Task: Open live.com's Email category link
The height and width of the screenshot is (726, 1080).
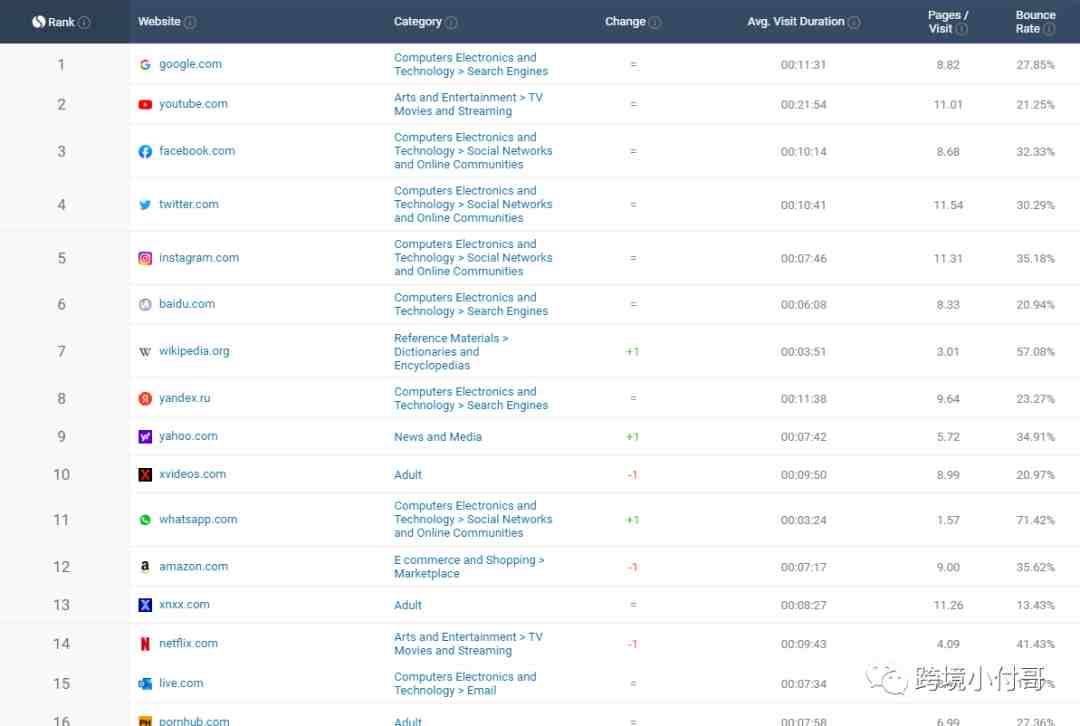Action: (x=465, y=683)
